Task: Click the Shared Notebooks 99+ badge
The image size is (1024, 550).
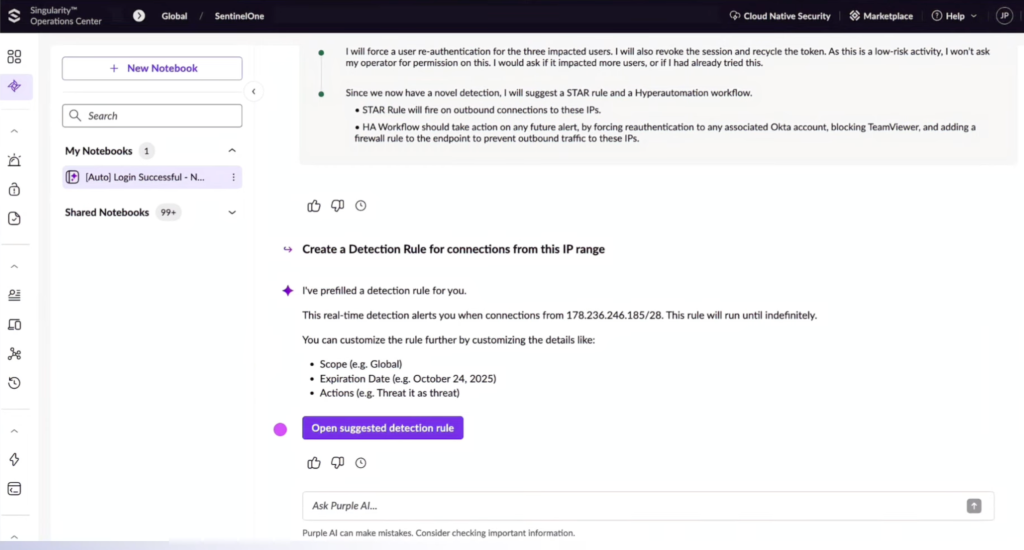Action: (x=168, y=212)
